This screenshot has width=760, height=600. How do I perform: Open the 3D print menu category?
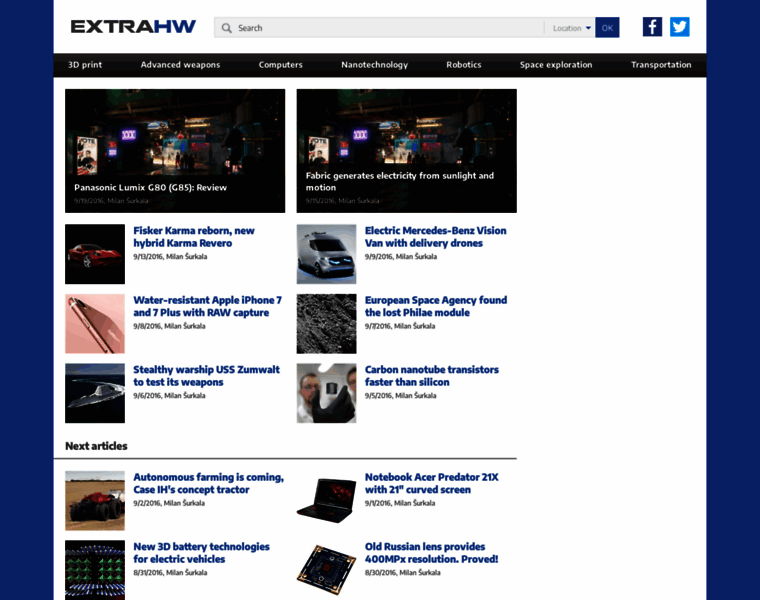85,65
